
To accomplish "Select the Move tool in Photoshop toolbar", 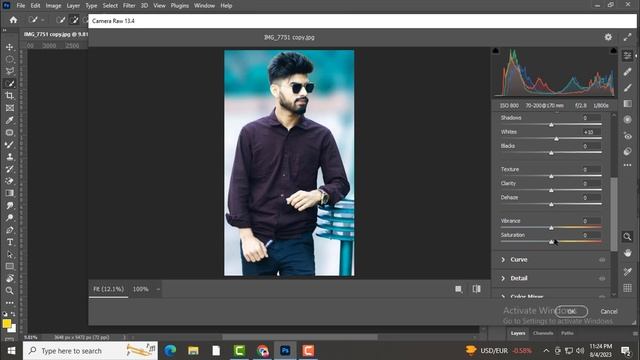I will pyautogui.click(x=9, y=47).
